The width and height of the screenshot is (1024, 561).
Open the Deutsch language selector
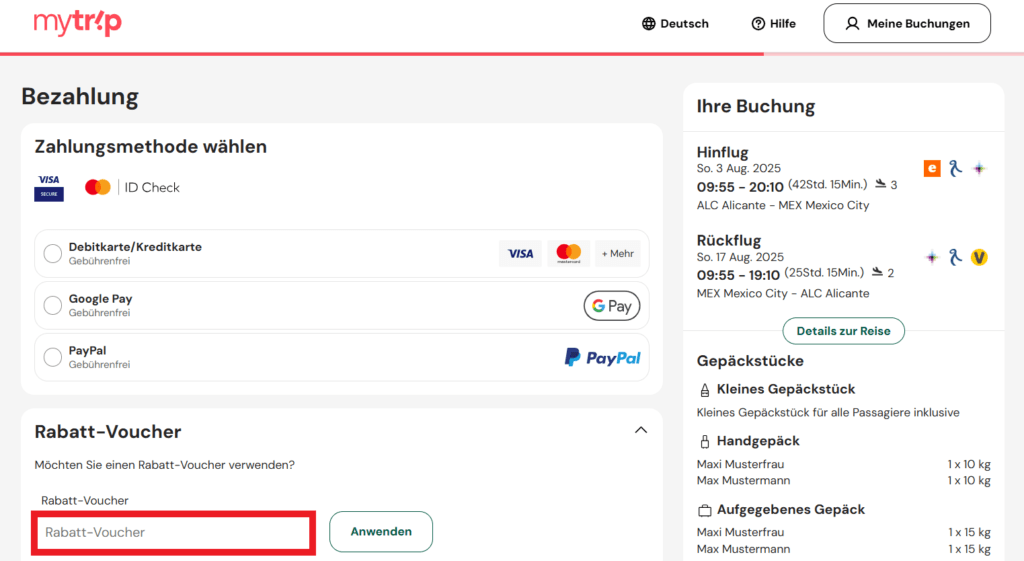pyautogui.click(x=675, y=24)
